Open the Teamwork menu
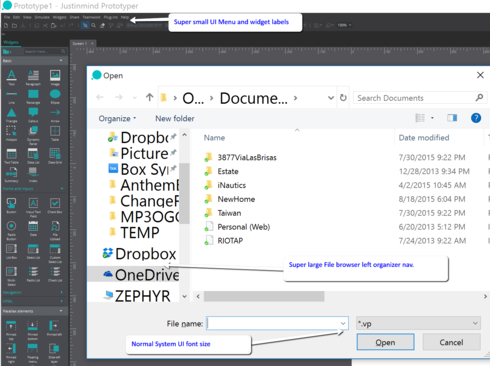Image resolution: width=490 pixels, height=366 pixels. [91, 17]
